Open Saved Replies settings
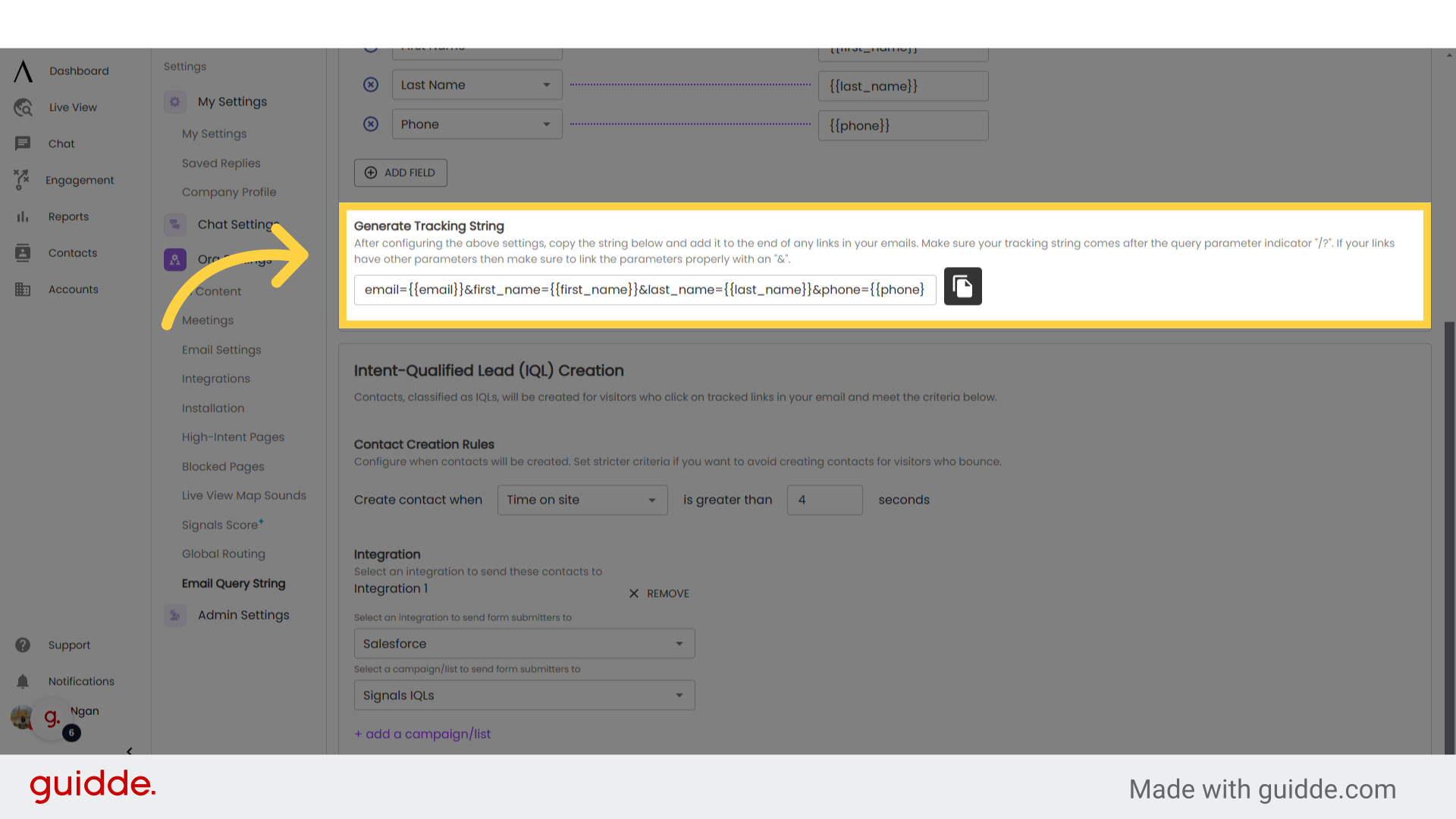Screen dimensions: 1456x819 pyautogui.click(x=221, y=163)
